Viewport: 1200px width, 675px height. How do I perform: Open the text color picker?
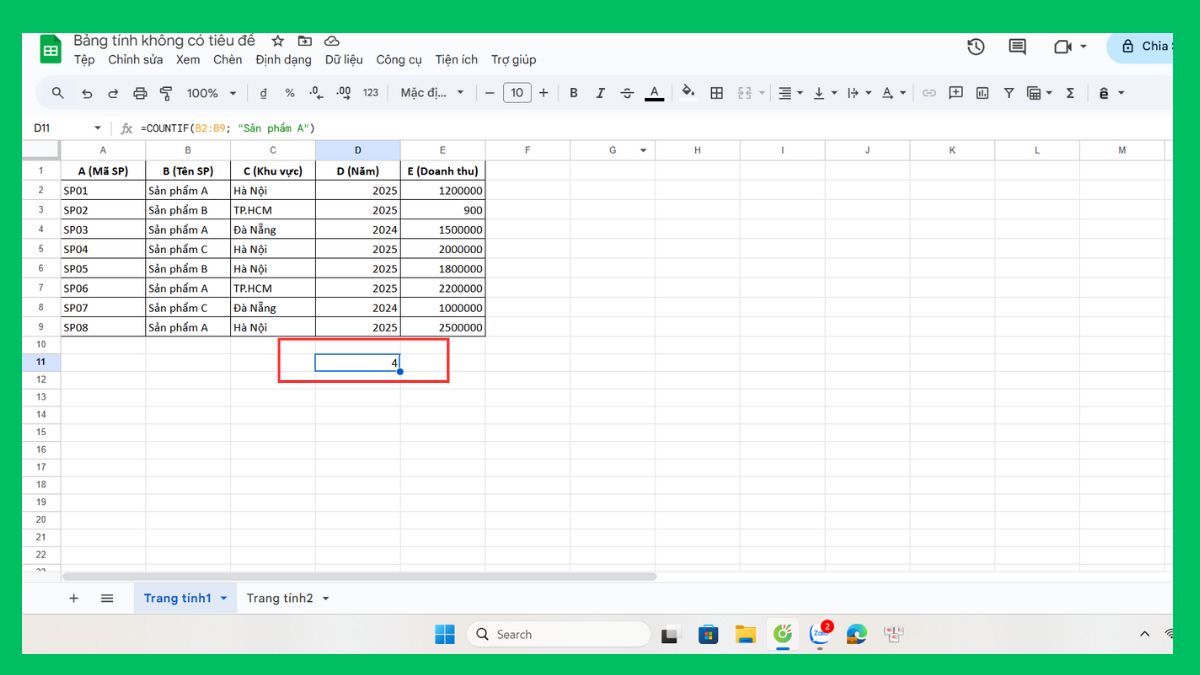pos(653,92)
